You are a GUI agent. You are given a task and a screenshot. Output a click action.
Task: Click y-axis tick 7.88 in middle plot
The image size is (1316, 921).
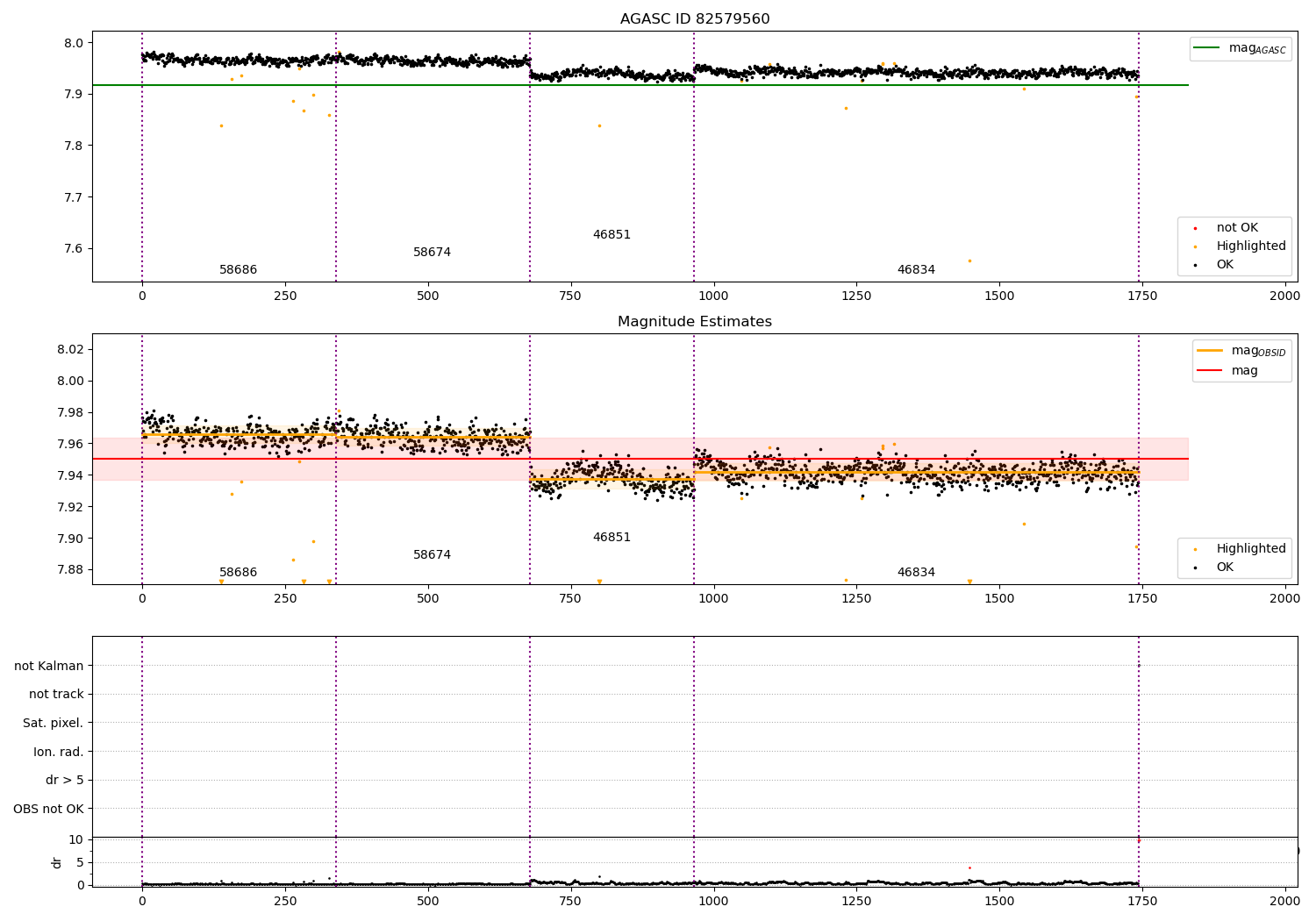coord(70,570)
